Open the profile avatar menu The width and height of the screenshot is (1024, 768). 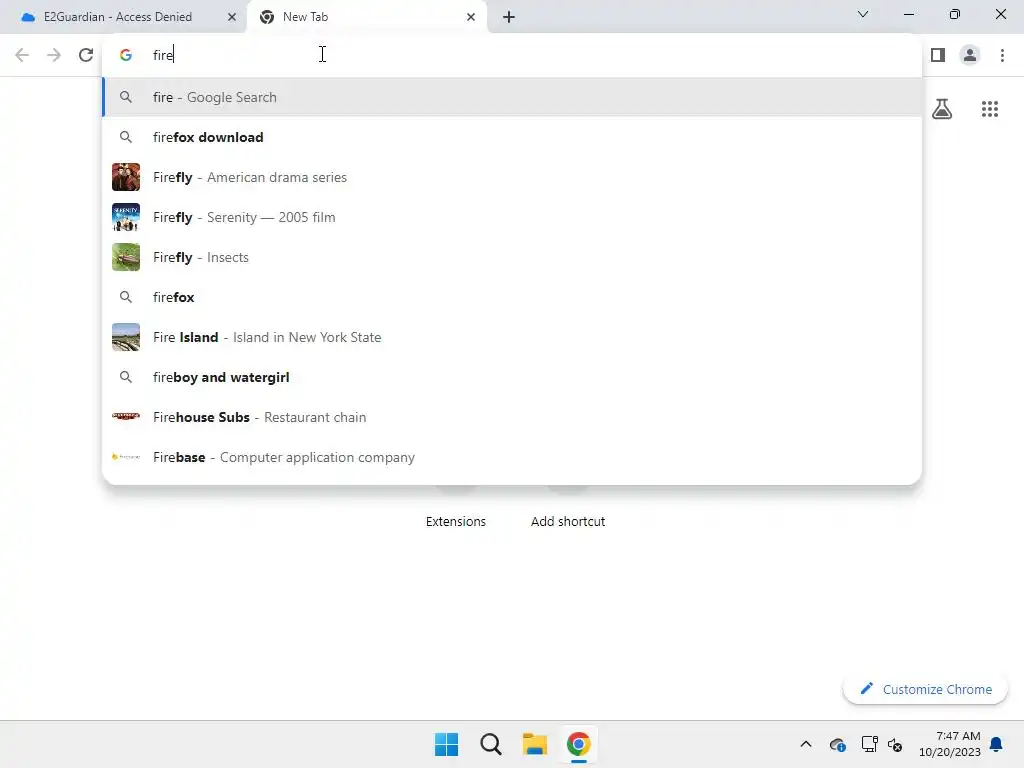[x=970, y=55]
